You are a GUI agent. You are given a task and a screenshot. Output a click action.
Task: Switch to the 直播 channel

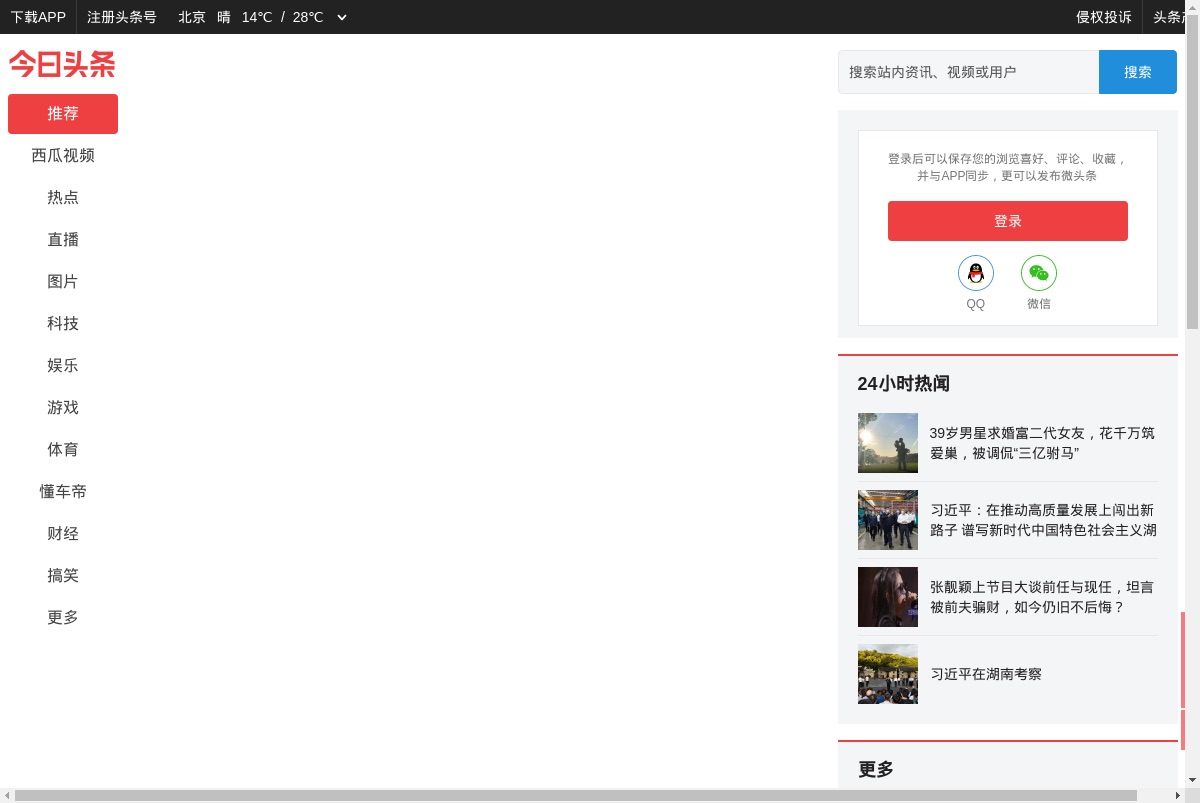(63, 240)
